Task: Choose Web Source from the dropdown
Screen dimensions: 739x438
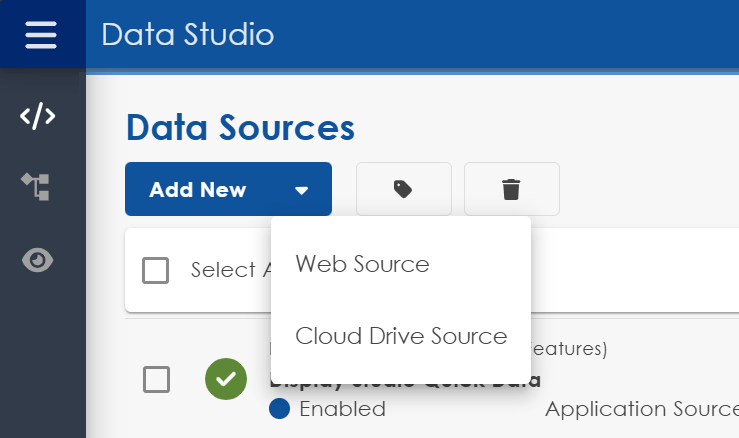Action: (362, 264)
